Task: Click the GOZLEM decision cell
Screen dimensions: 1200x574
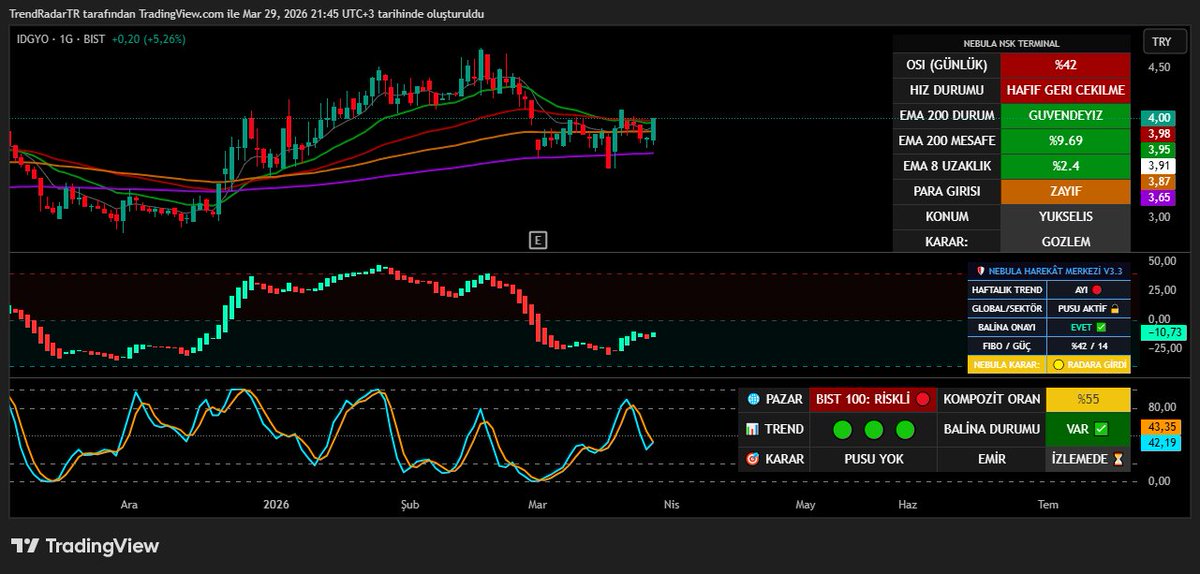Action: pos(1065,241)
